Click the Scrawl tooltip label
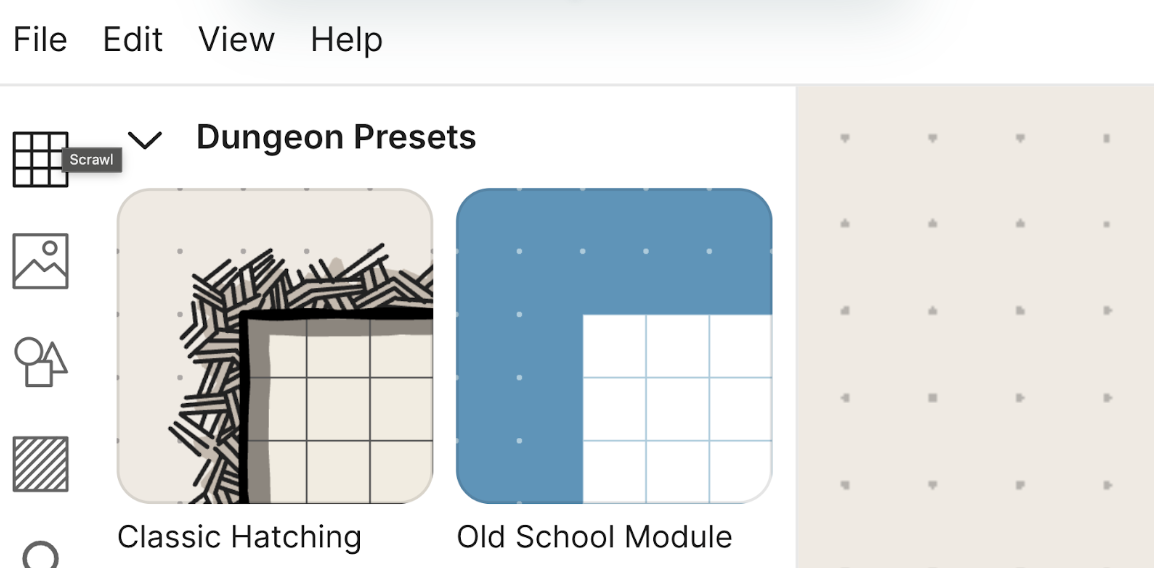1154x568 pixels. 93,160
